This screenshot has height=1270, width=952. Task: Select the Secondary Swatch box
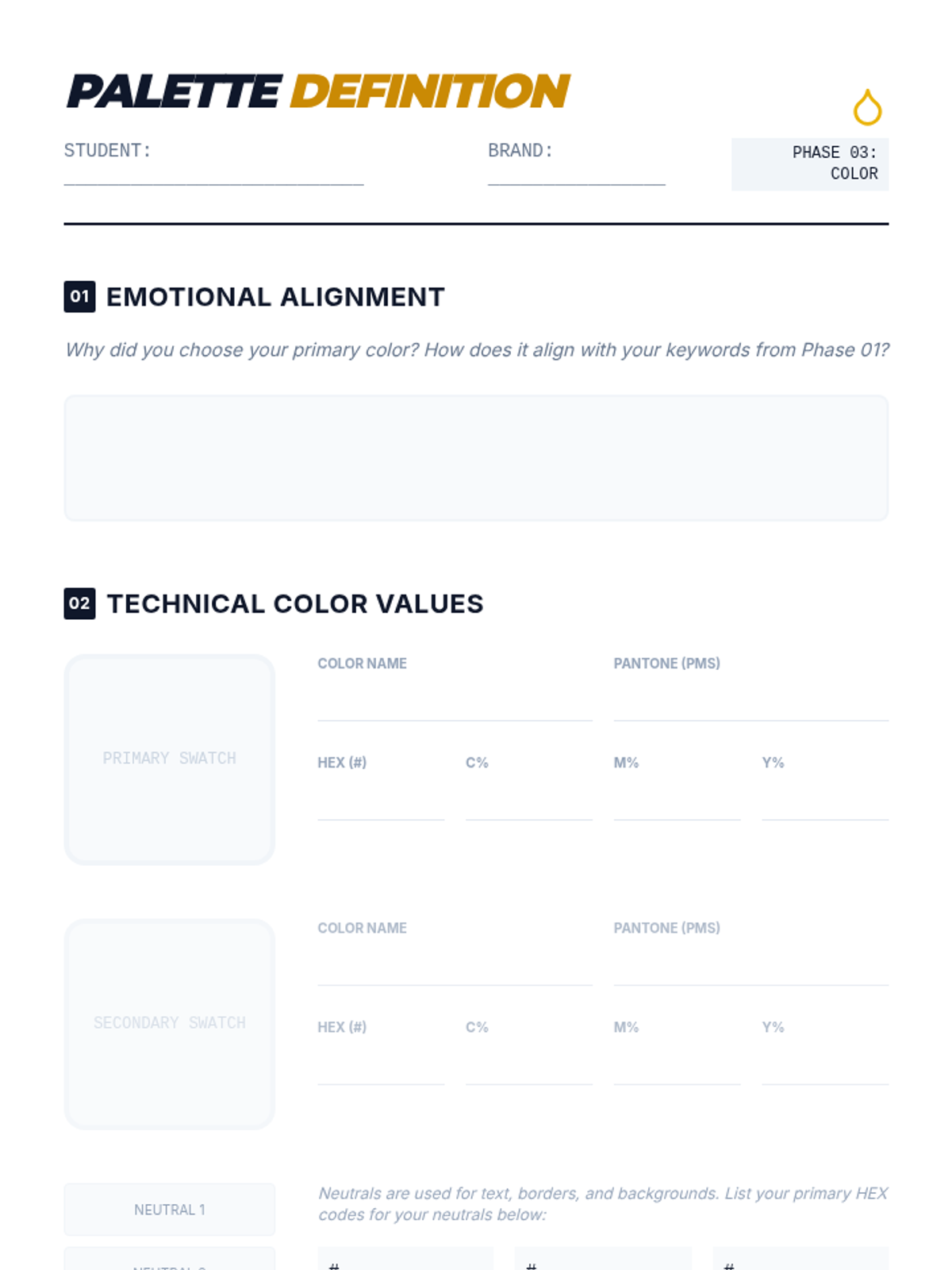(170, 1024)
